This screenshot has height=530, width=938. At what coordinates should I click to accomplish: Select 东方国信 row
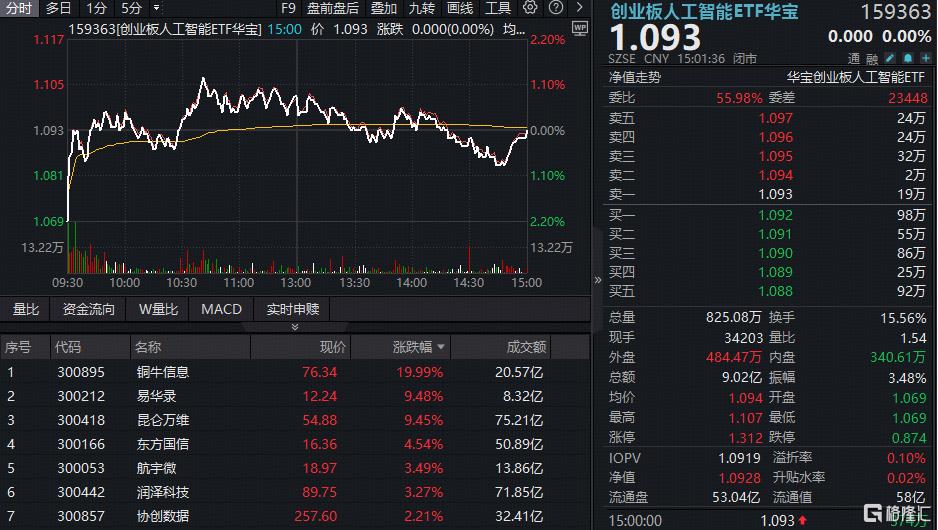click(295, 444)
